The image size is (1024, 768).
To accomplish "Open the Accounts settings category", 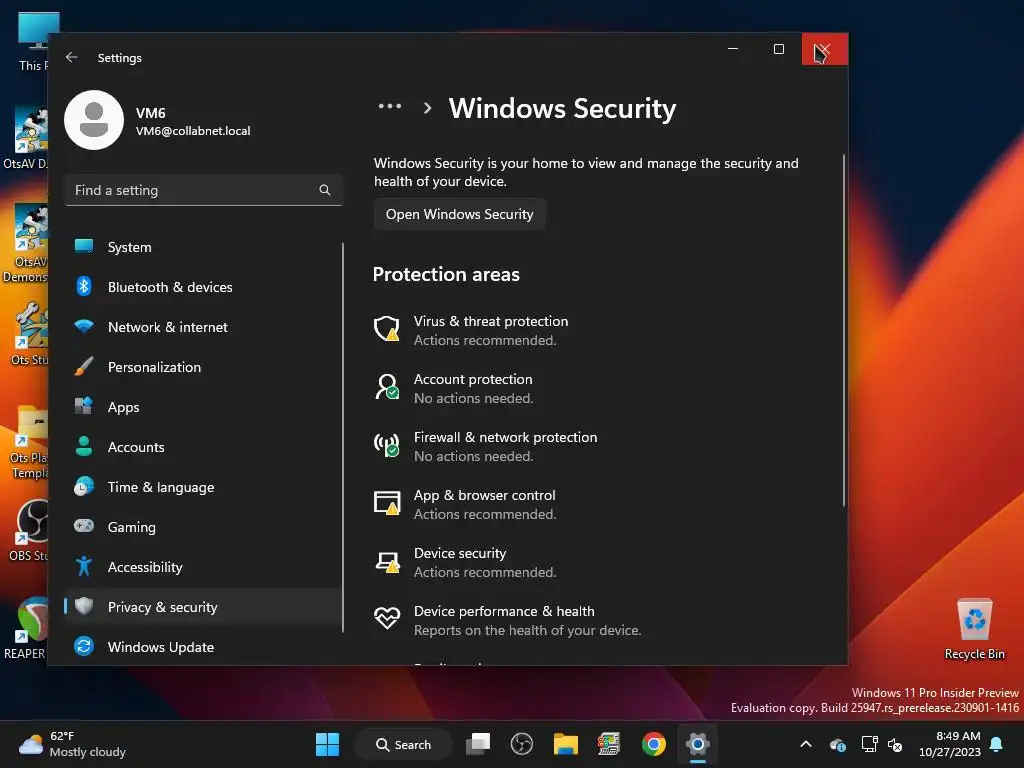I will [202, 447].
